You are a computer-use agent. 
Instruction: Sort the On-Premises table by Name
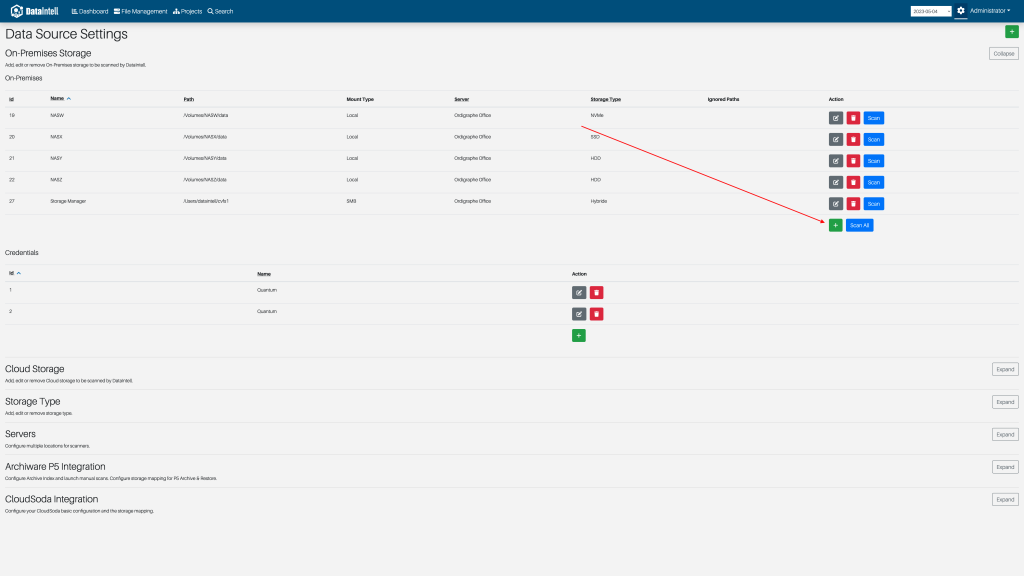pos(60,99)
